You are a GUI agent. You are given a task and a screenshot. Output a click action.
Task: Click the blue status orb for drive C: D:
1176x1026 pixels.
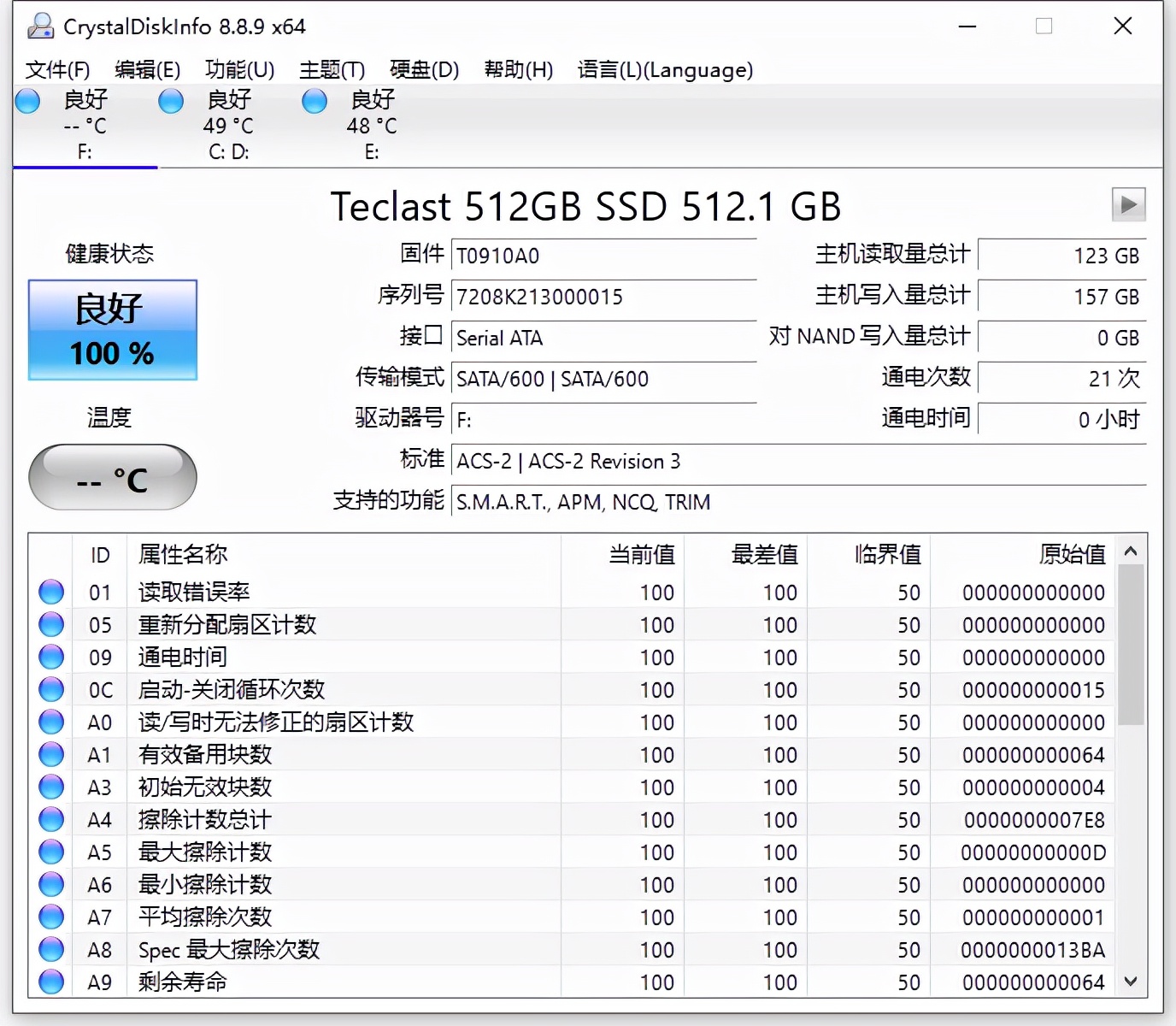pyautogui.click(x=171, y=101)
